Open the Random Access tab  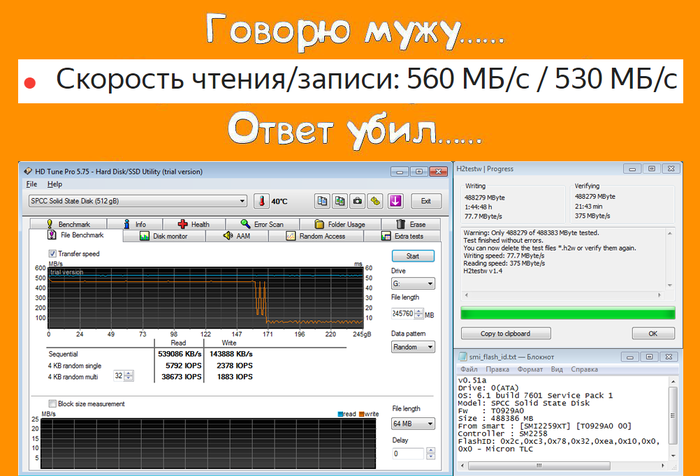(316, 236)
